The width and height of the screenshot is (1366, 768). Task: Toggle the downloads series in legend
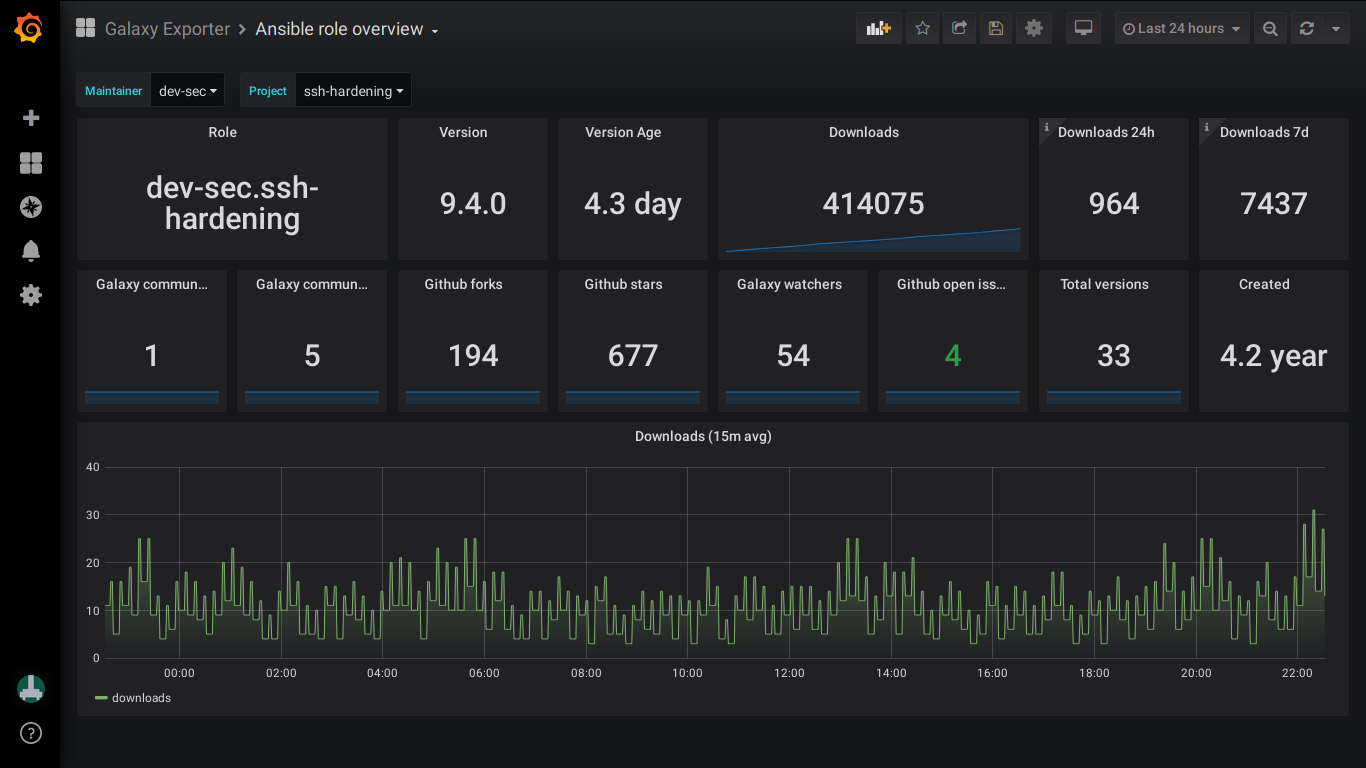pos(141,698)
